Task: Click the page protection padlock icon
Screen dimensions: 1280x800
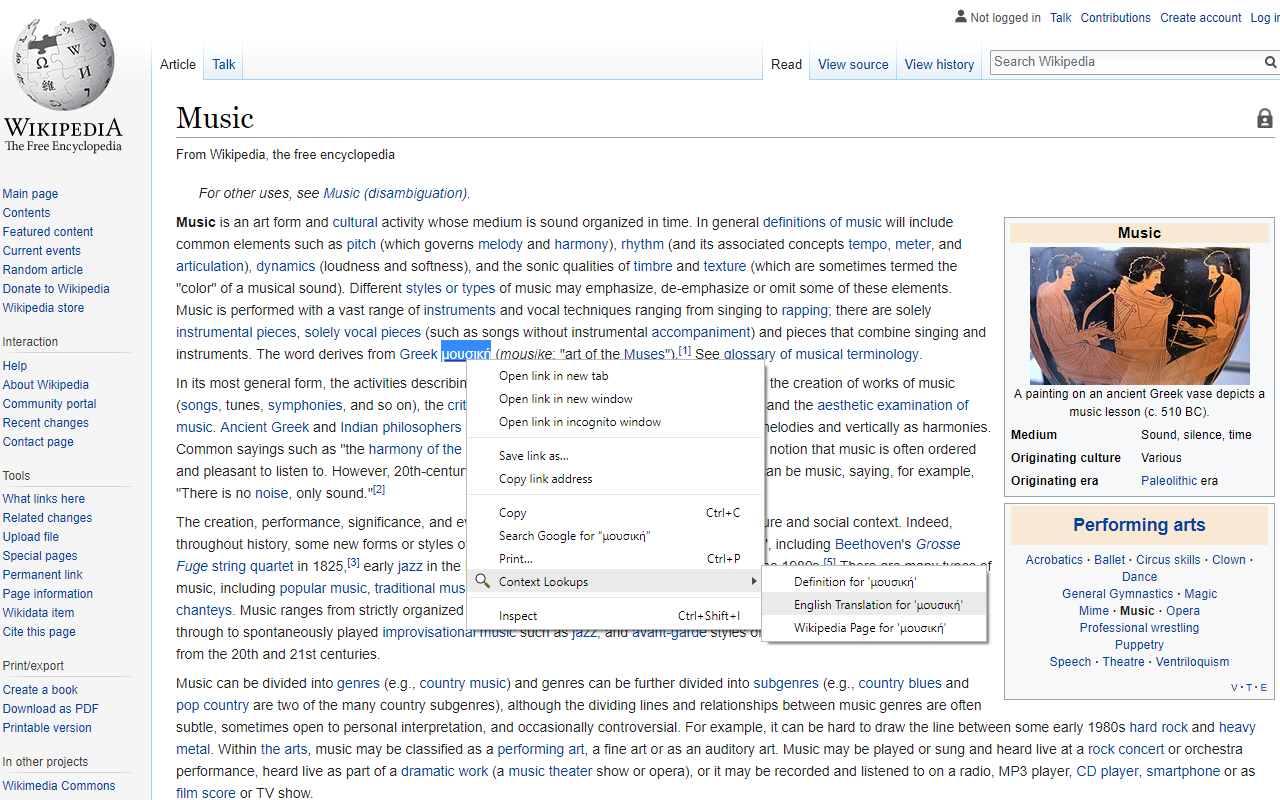Action: (x=1264, y=118)
